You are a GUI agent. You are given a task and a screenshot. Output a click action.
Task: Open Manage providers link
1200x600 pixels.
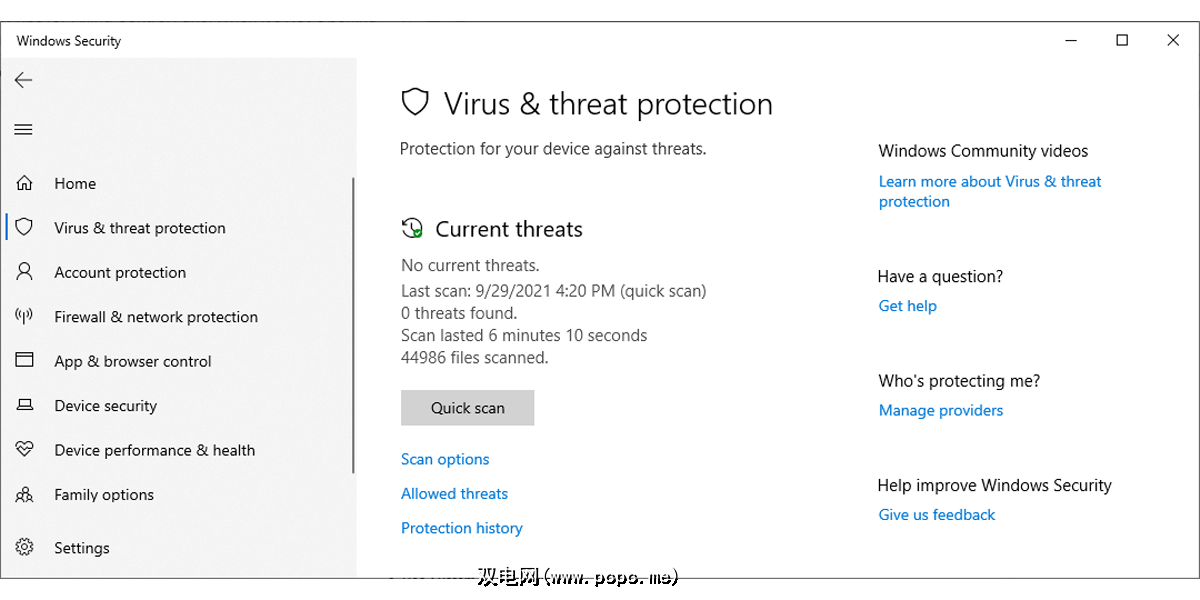940,410
